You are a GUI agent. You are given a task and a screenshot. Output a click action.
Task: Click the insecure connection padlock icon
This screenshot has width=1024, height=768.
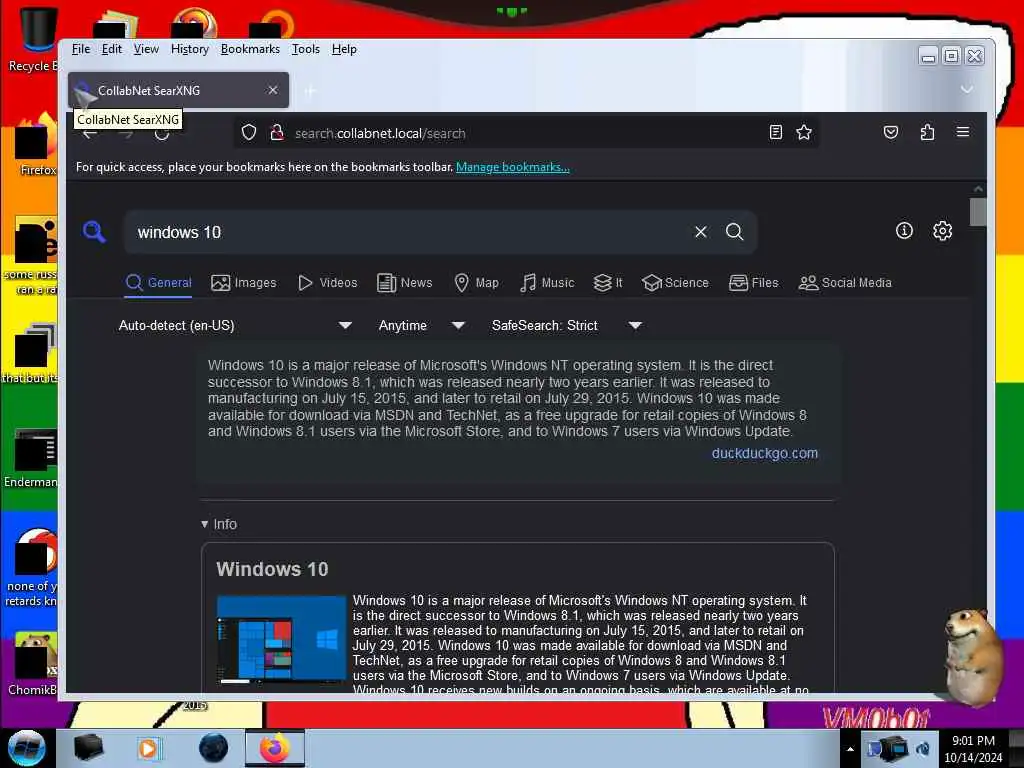(x=276, y=133)
